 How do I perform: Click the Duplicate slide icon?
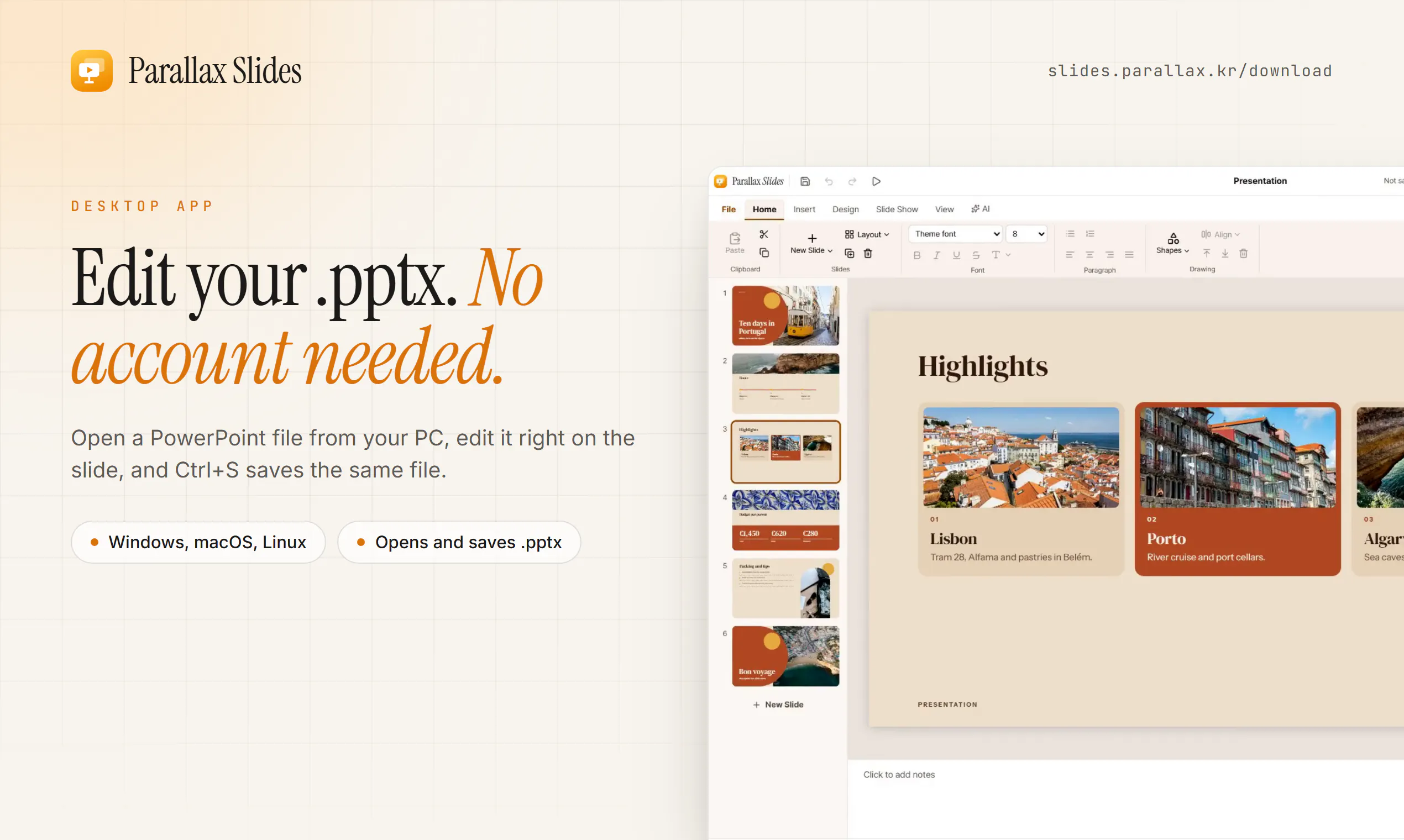tap(849, 253)
